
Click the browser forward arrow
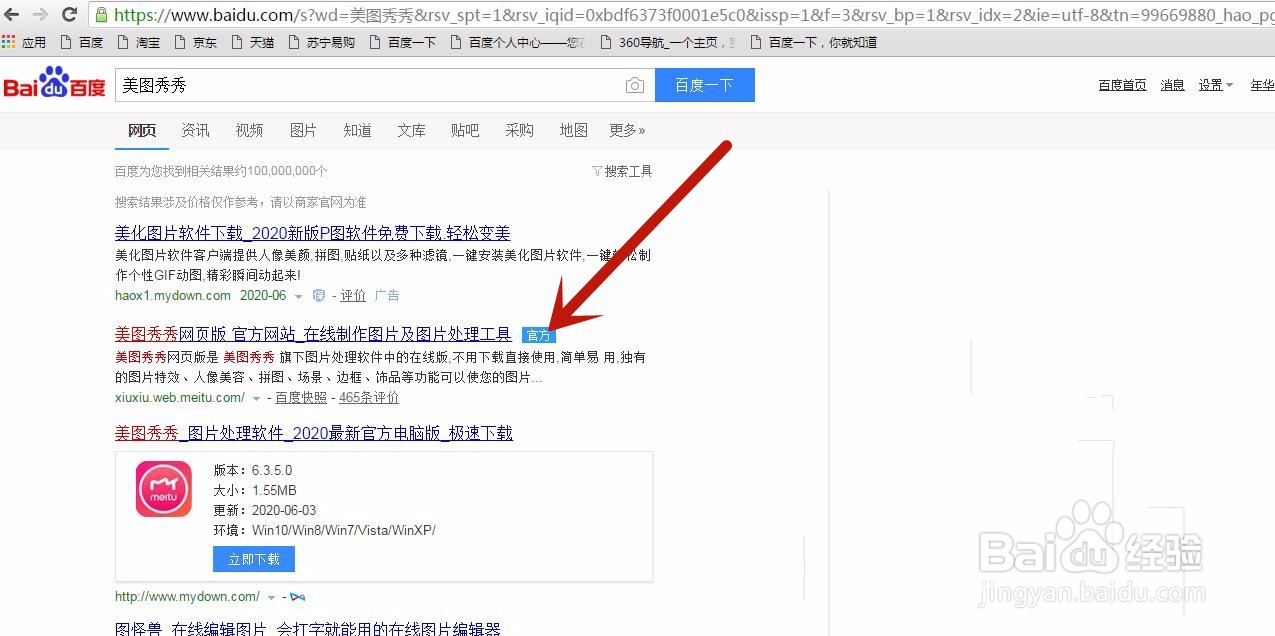coord(40,14)
